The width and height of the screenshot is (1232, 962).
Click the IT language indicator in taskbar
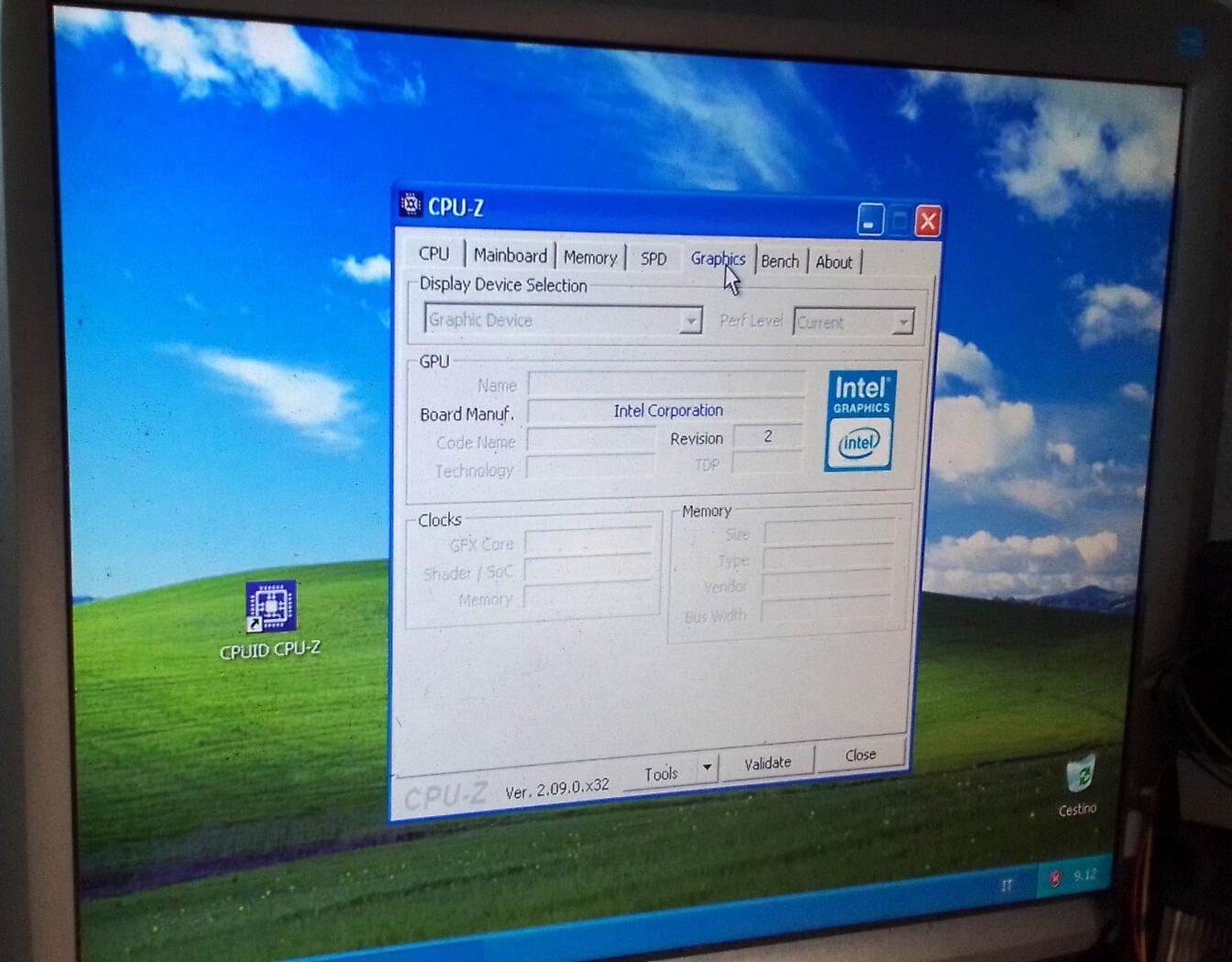(x=1006, y=884)
